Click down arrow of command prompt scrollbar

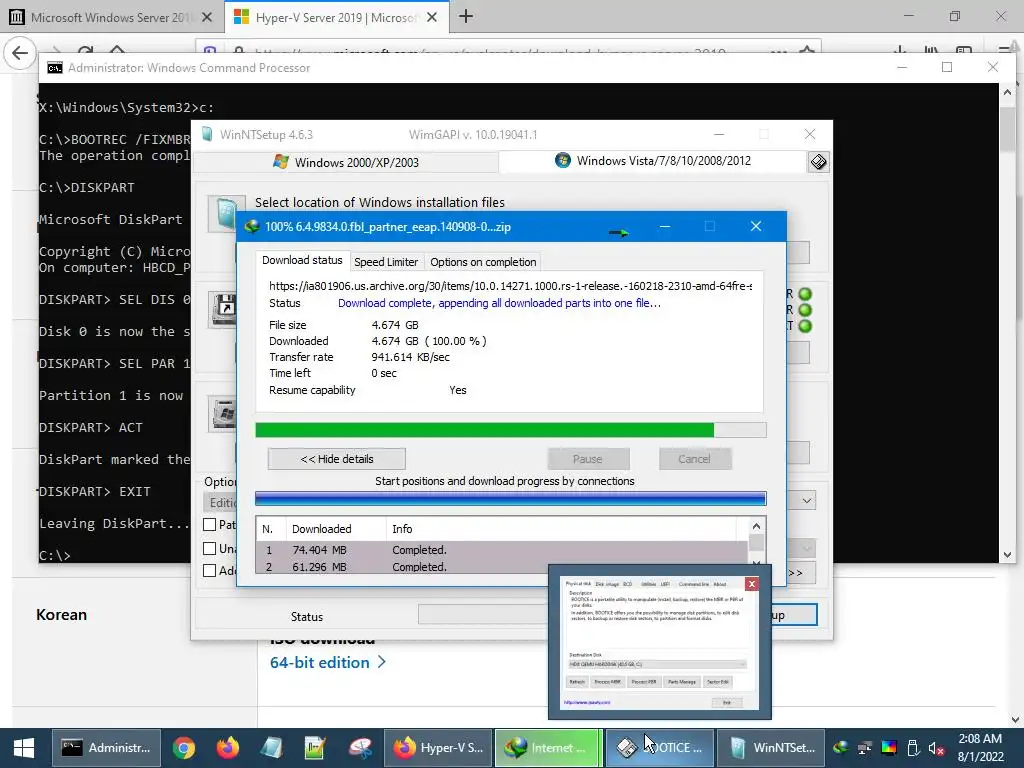coord(1007,554)
